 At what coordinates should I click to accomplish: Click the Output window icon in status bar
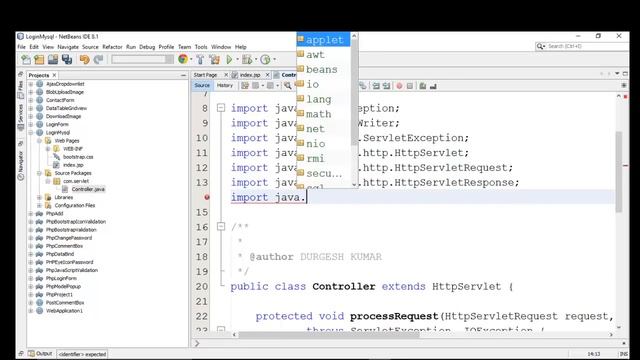coord(31,353)
